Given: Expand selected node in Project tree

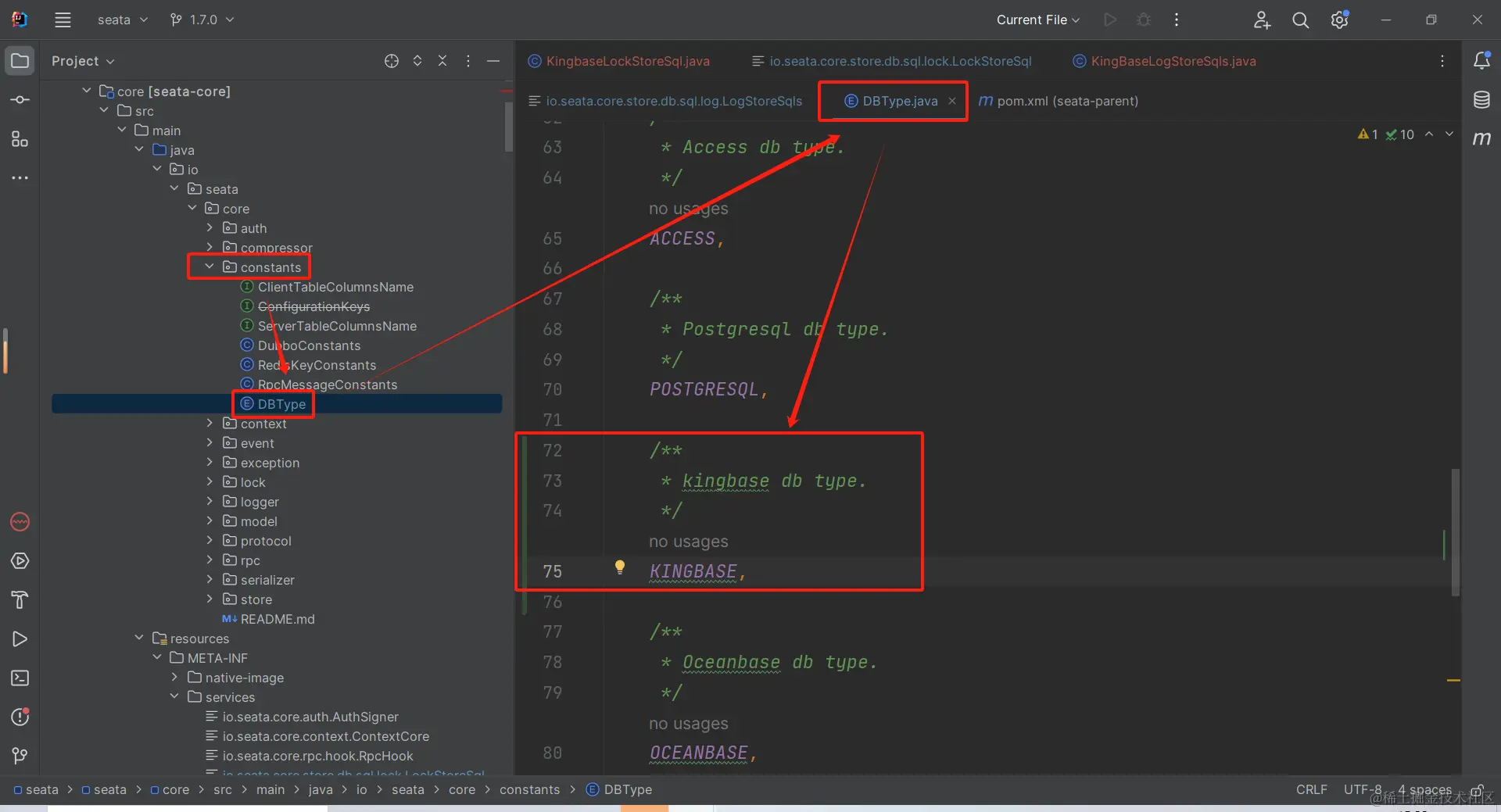Looking at the screenshot, I should click(x=417, y=61).
